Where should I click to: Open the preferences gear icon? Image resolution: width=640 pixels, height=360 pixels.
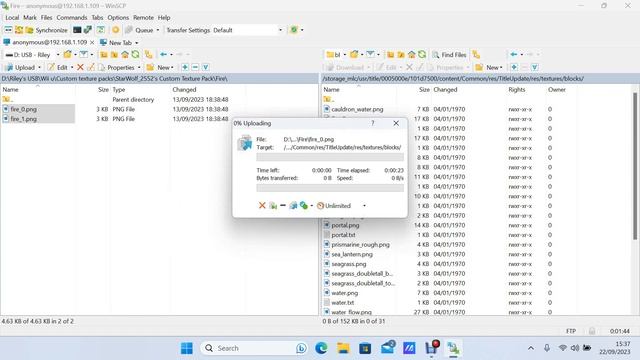point(116,30)
